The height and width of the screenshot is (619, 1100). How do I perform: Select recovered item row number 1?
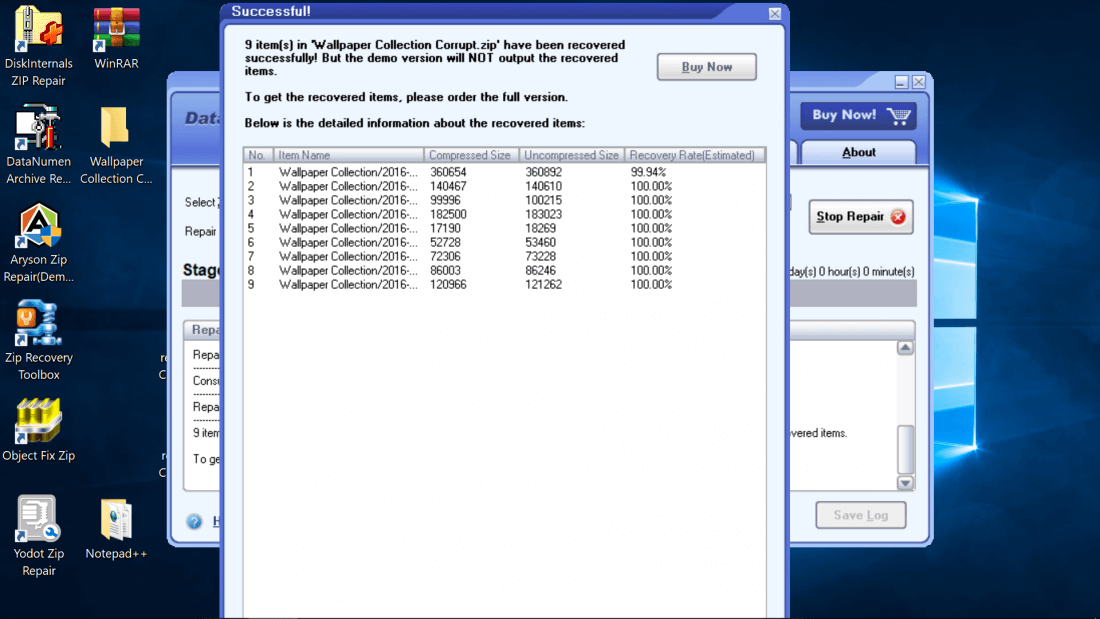pos(343,172)
